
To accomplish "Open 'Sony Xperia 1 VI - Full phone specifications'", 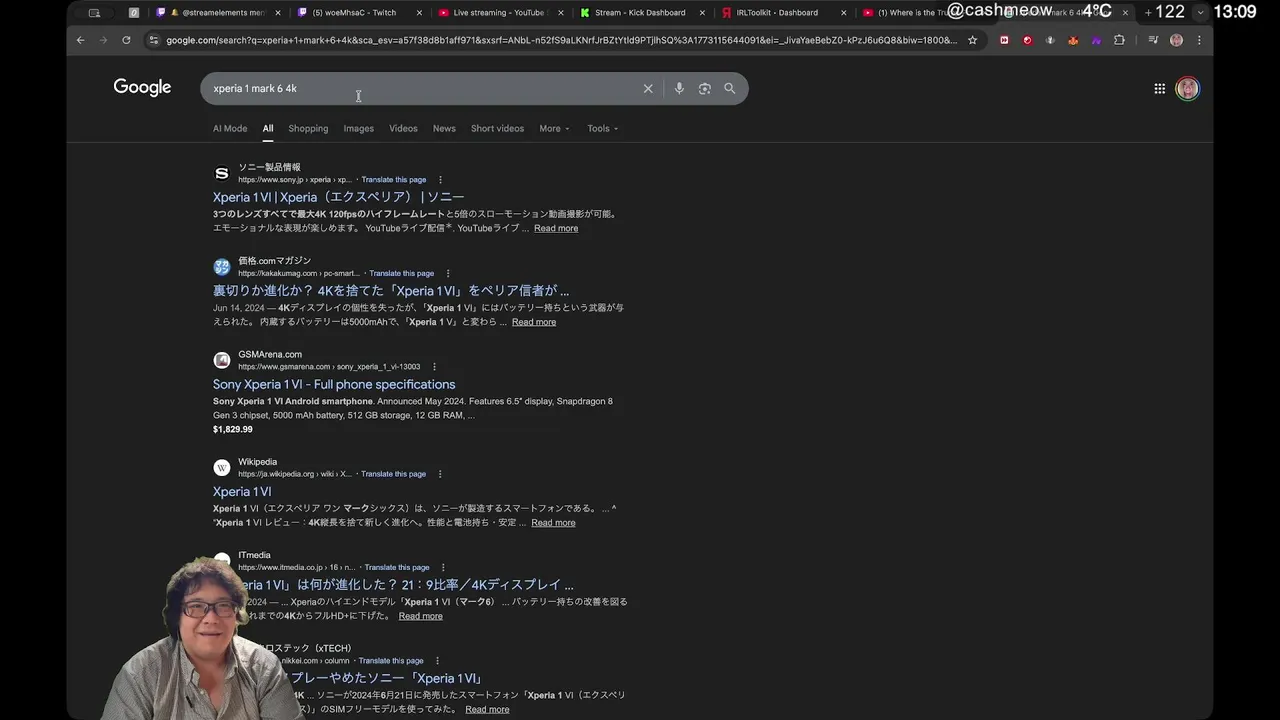I will pyautogui.click(x=334, y=384).
